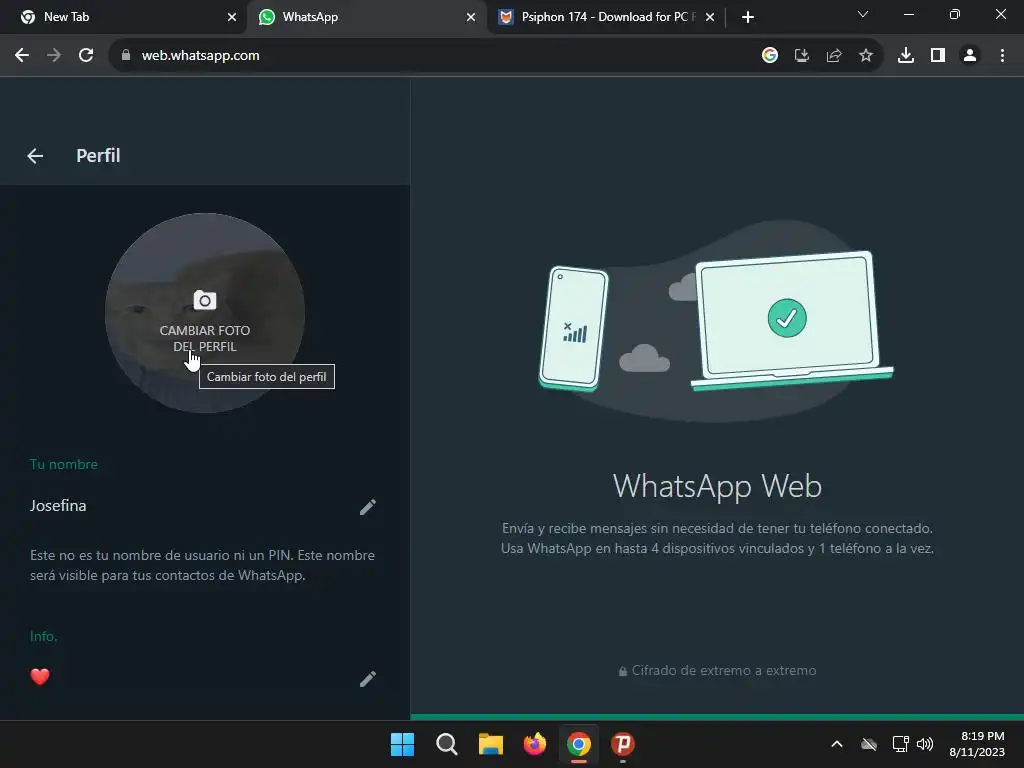This screenshot has width=1024, height=768.
Task: Click the Info. label
Action: click(x=44, y=636)
